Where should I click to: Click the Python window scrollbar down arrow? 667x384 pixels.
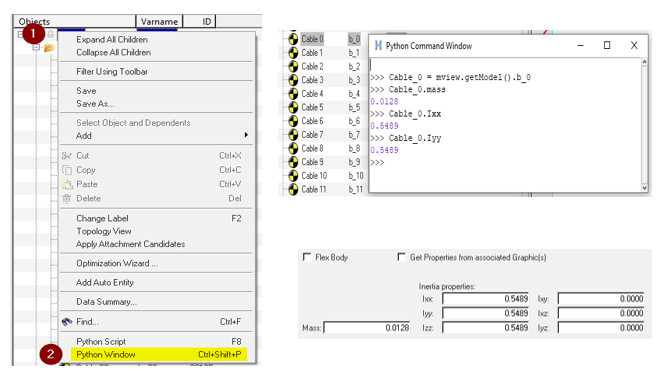pyautogui.click(x=644, y=188)
